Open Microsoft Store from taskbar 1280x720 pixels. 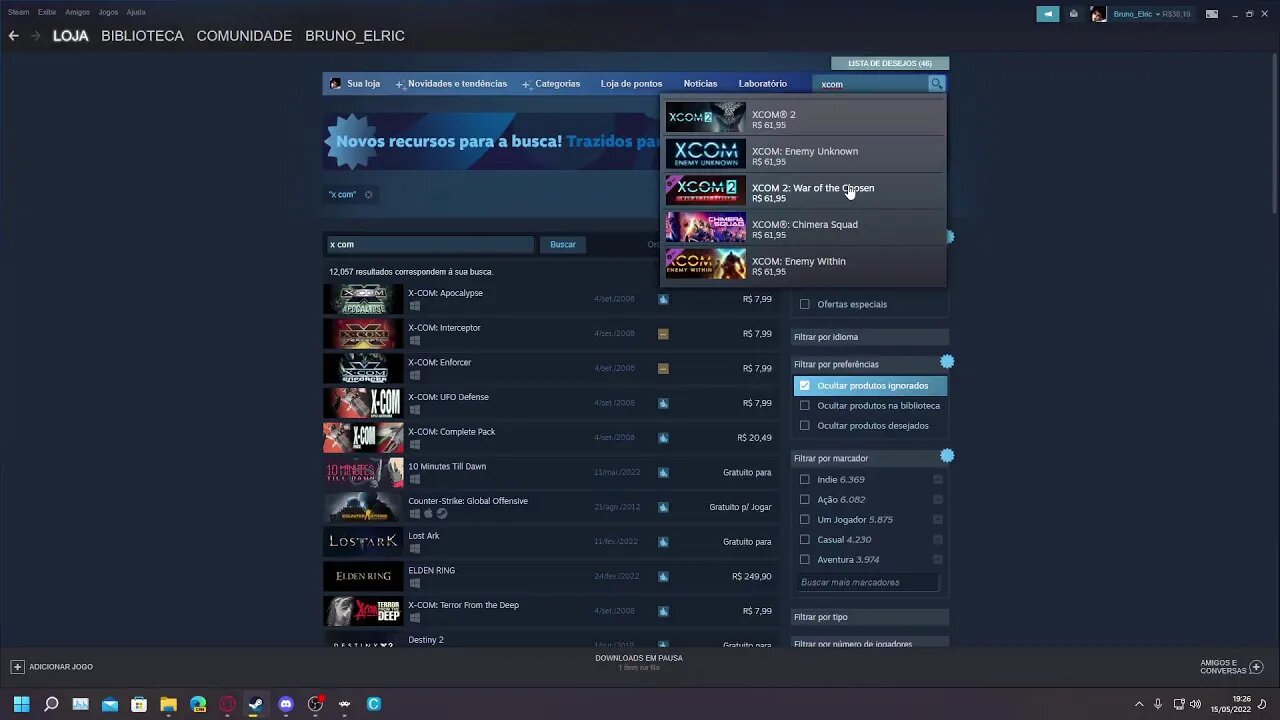tap(139, 704)
